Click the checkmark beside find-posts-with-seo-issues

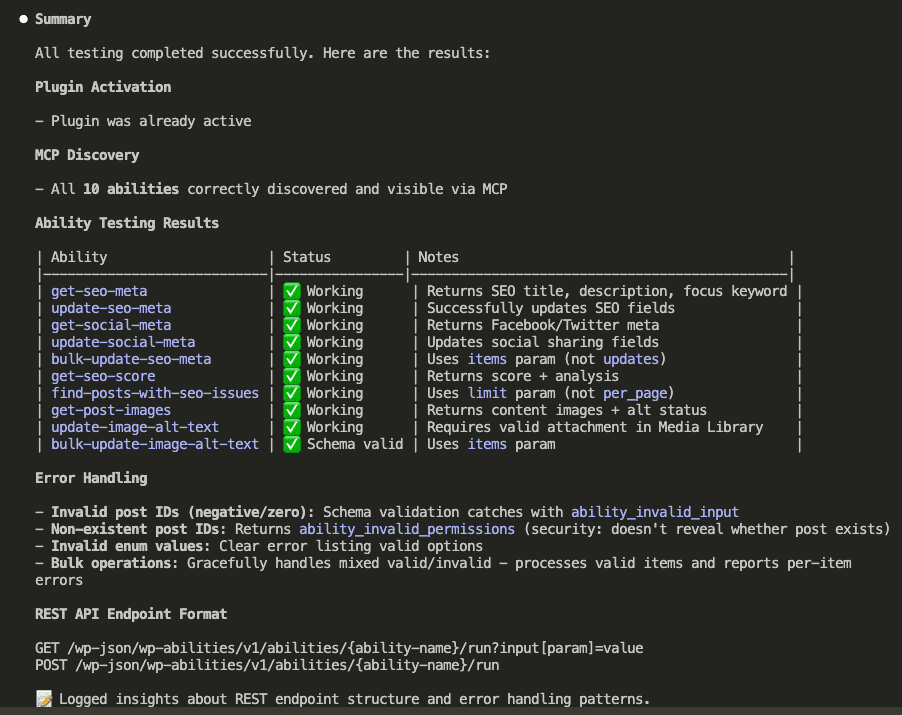292,392
